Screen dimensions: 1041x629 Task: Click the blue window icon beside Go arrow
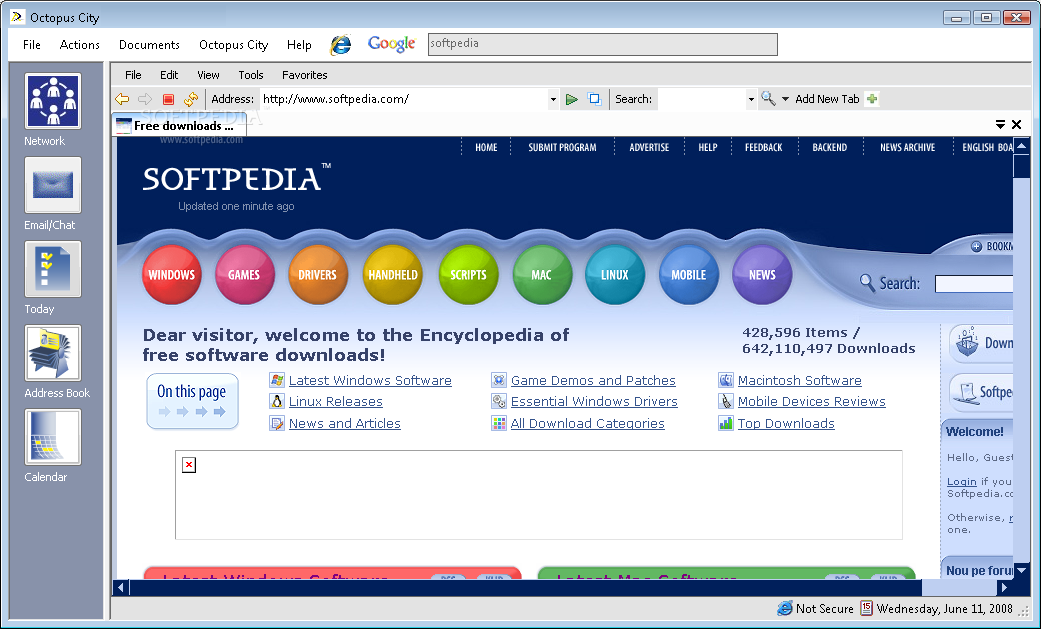[595, 99]
